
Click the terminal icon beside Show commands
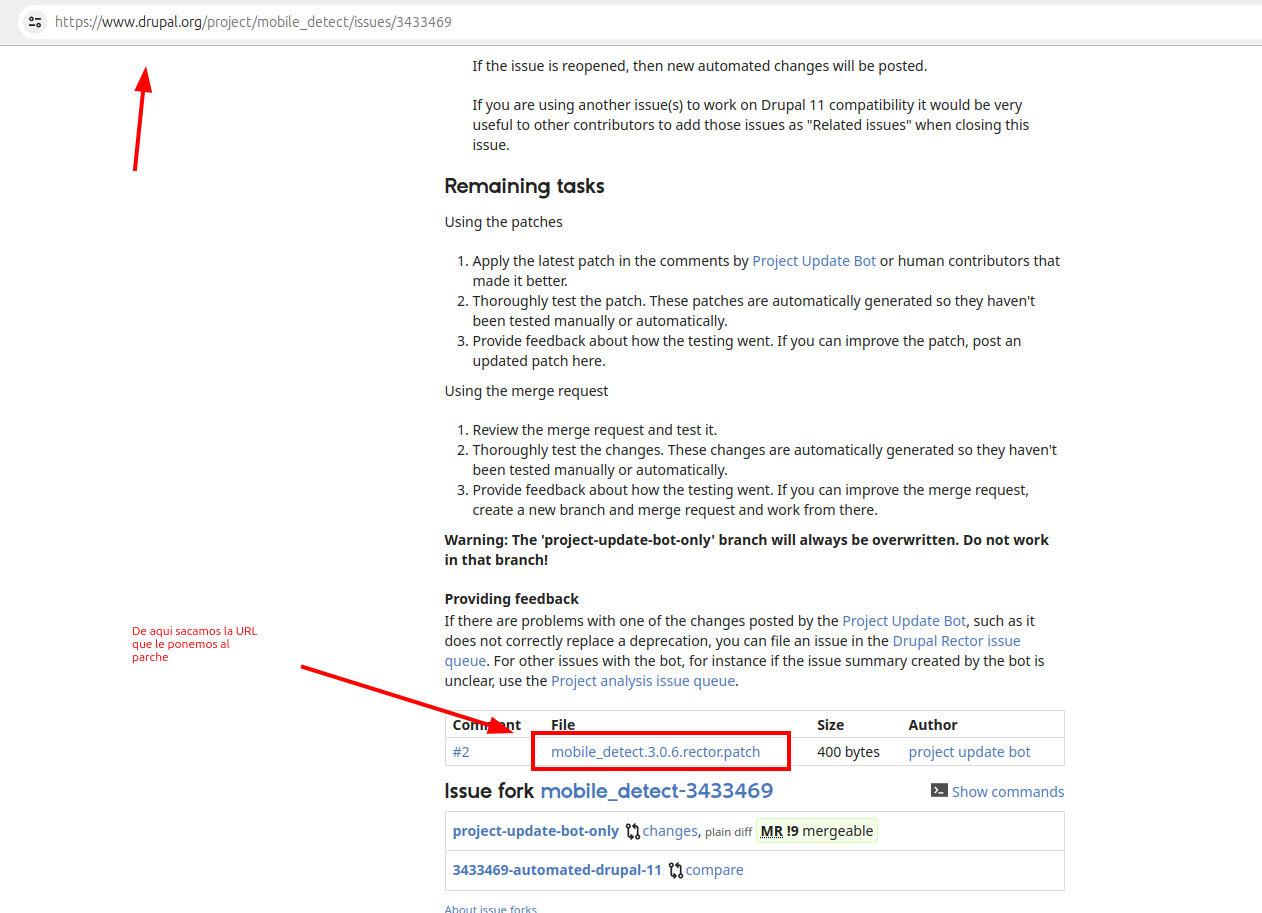[939, 791]
